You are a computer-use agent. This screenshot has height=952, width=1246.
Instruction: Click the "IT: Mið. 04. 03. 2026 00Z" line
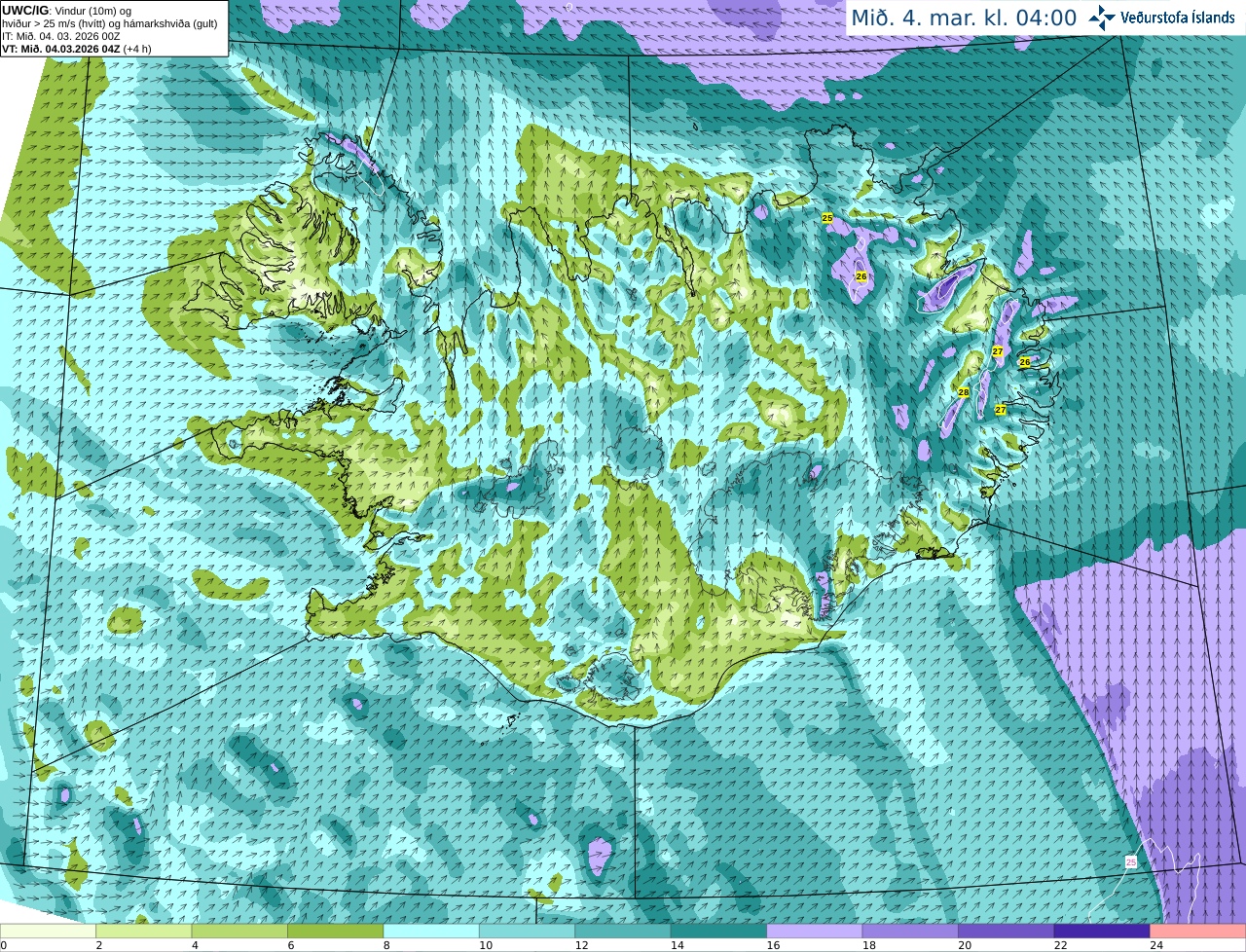coord(61,36)
